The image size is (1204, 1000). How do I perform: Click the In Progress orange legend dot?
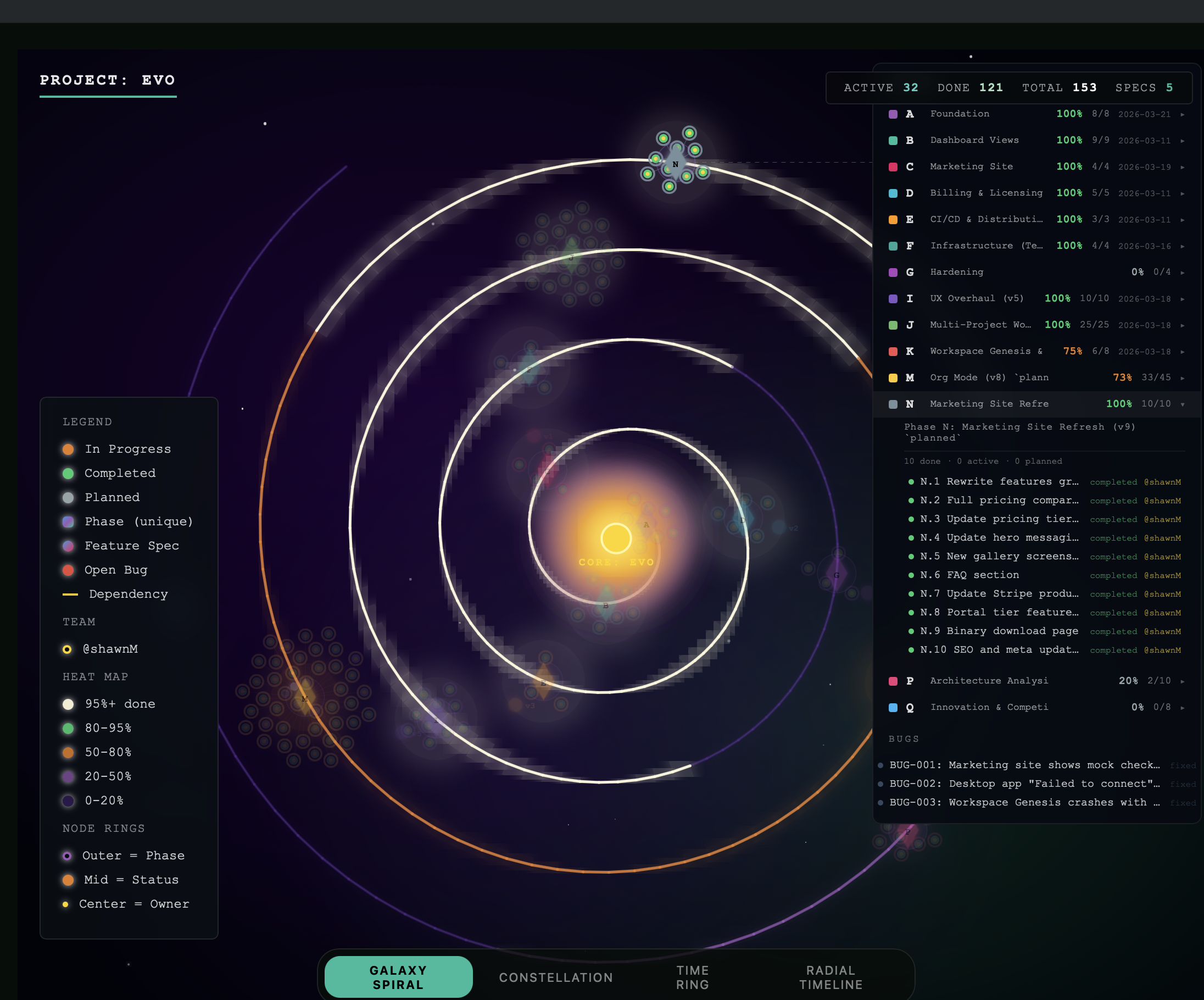(x=68, y=449)
